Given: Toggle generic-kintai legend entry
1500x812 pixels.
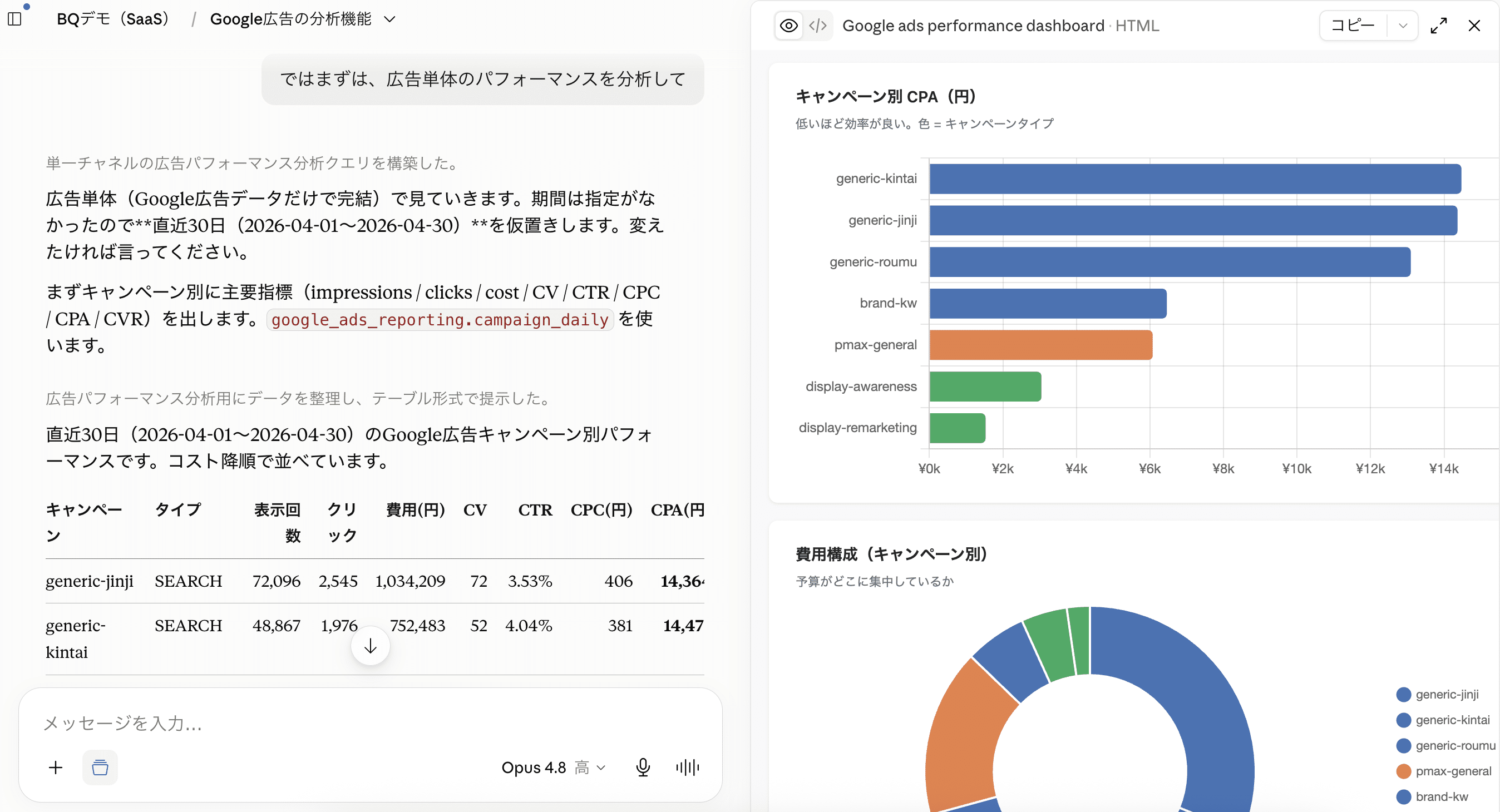Looking at the screenshot, I should tap(1443, 720).
